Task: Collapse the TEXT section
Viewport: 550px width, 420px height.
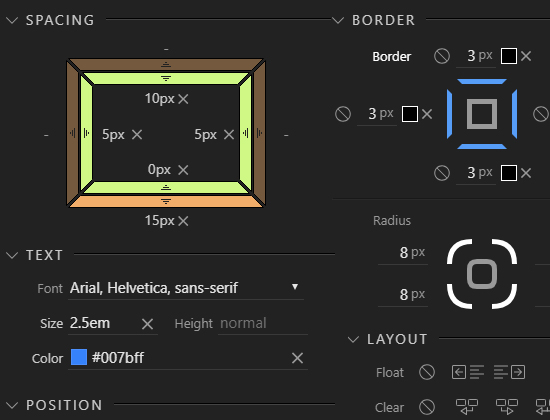Action: coord(12,255)
